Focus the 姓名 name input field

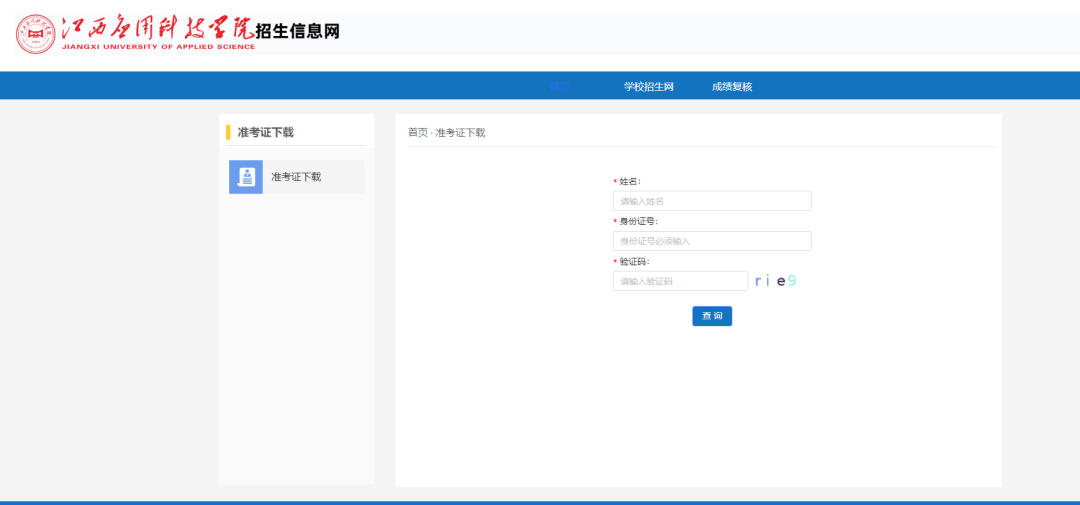712,201
